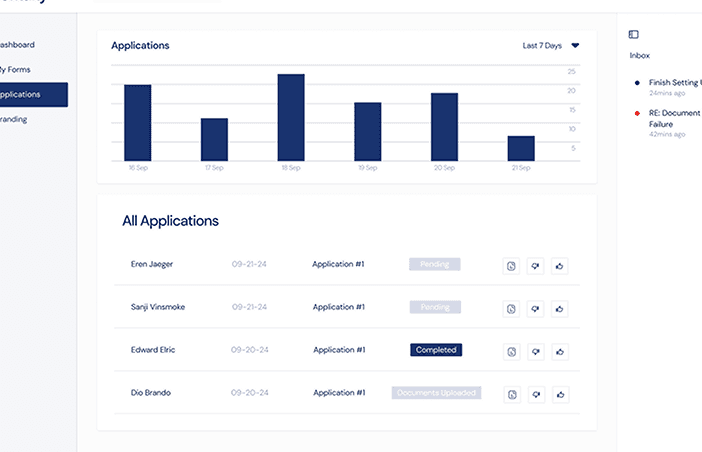
Task: Click the clock icon in Edward Elric's row
Action: [512, 352]
